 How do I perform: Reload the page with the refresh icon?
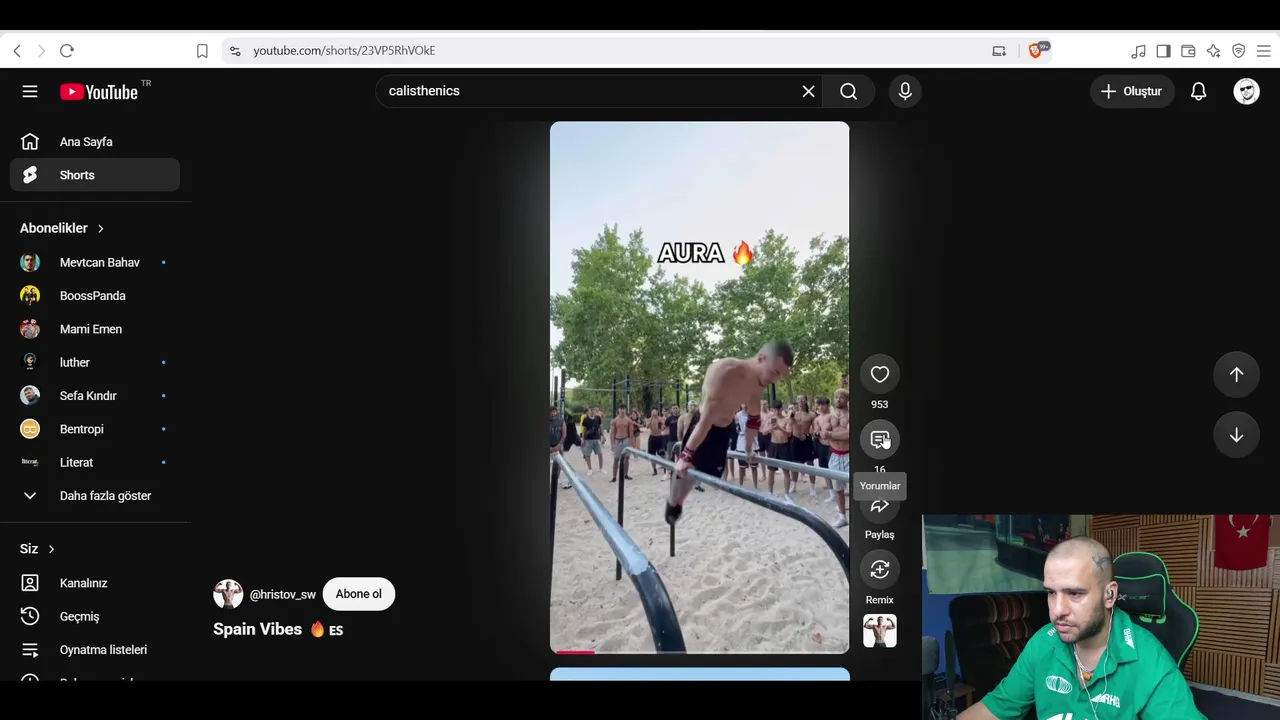coord(67,51)
